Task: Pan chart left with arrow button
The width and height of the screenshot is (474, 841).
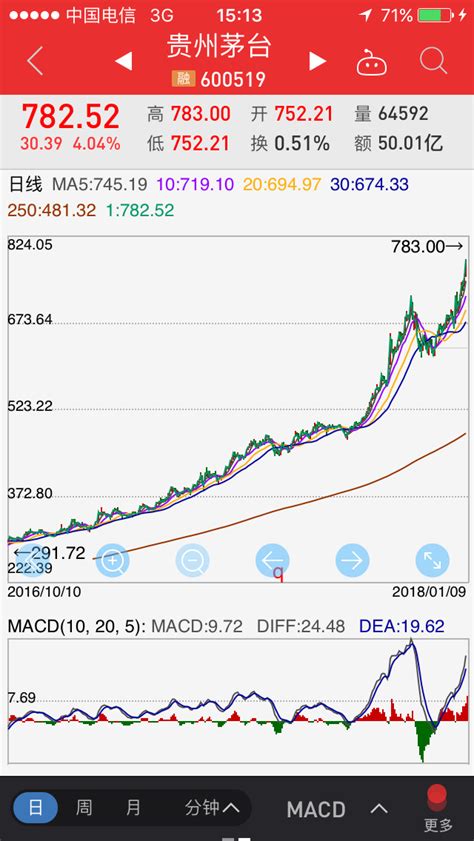Action: (x=272, y=560)
